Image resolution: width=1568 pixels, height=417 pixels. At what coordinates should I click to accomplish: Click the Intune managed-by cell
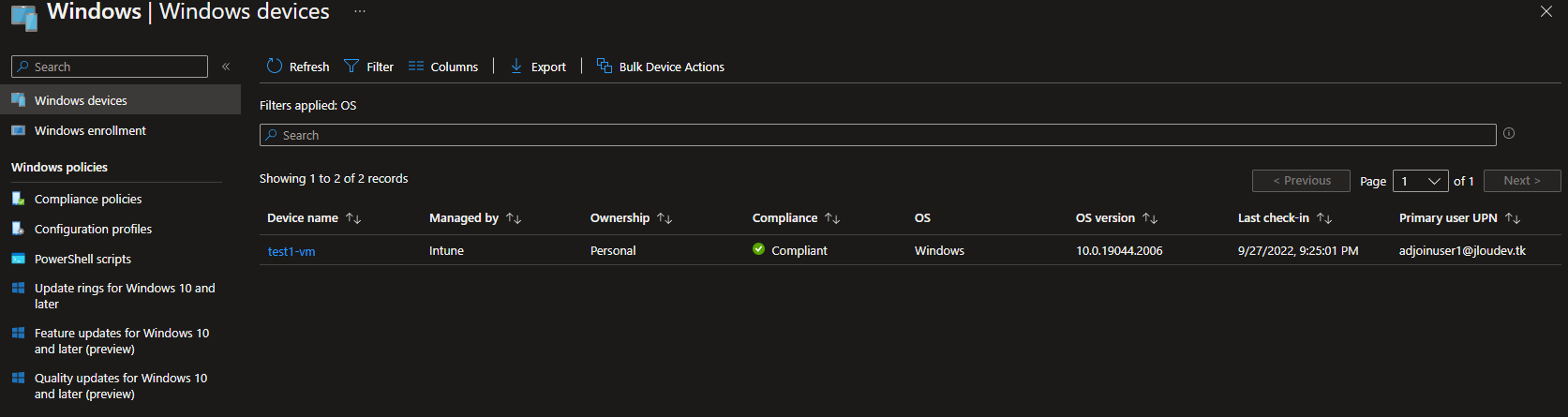pos(446,251)
